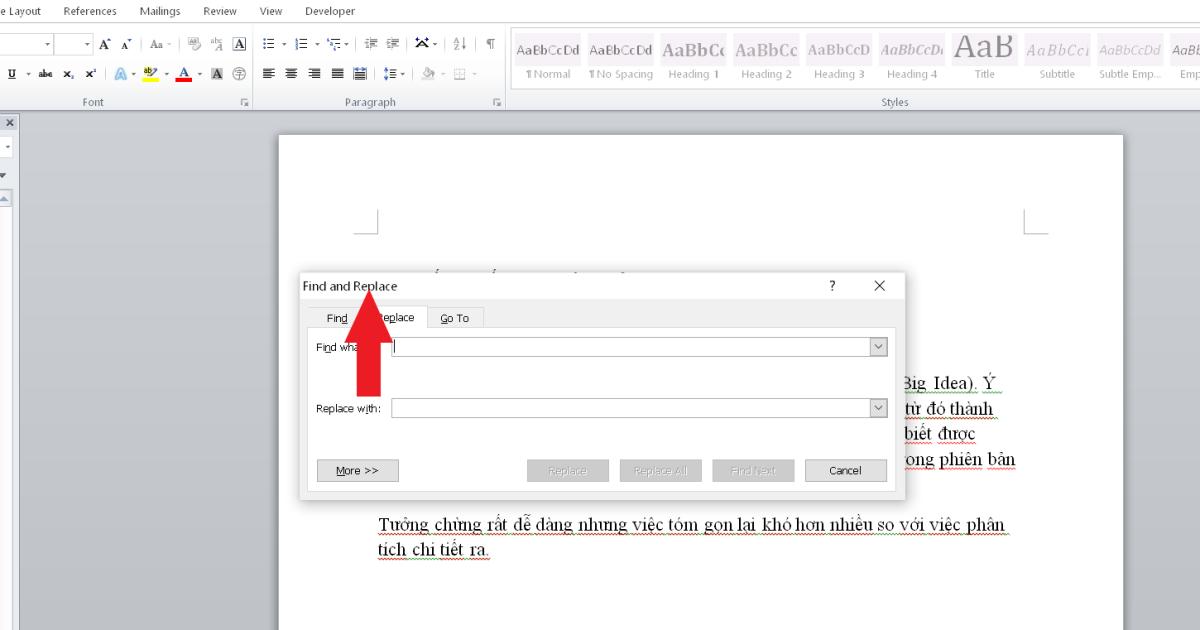Click the Grow Font icon
1200x630 pixels.
[106, 45]
